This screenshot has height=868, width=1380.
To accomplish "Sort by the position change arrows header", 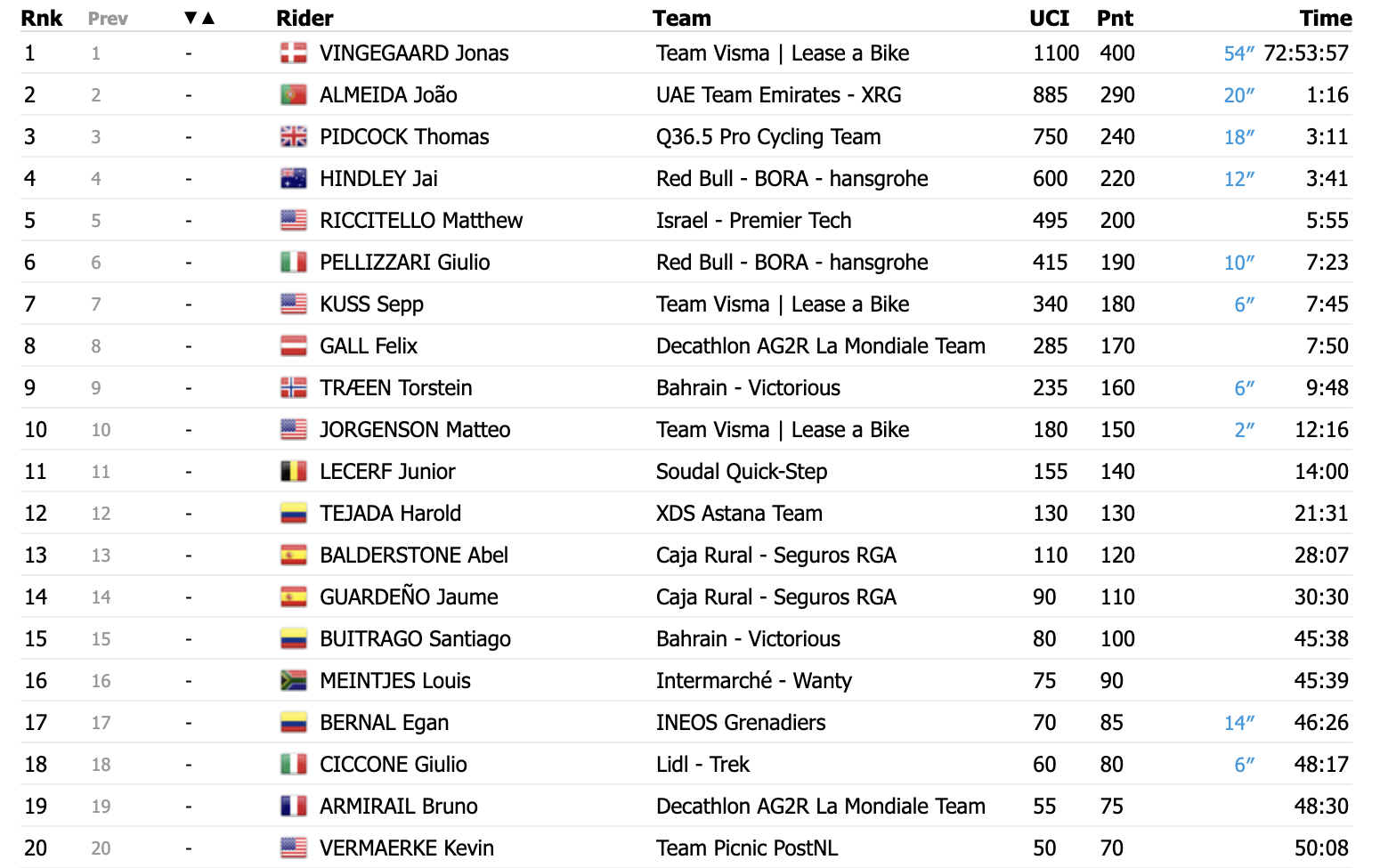I will coord(199,18).
